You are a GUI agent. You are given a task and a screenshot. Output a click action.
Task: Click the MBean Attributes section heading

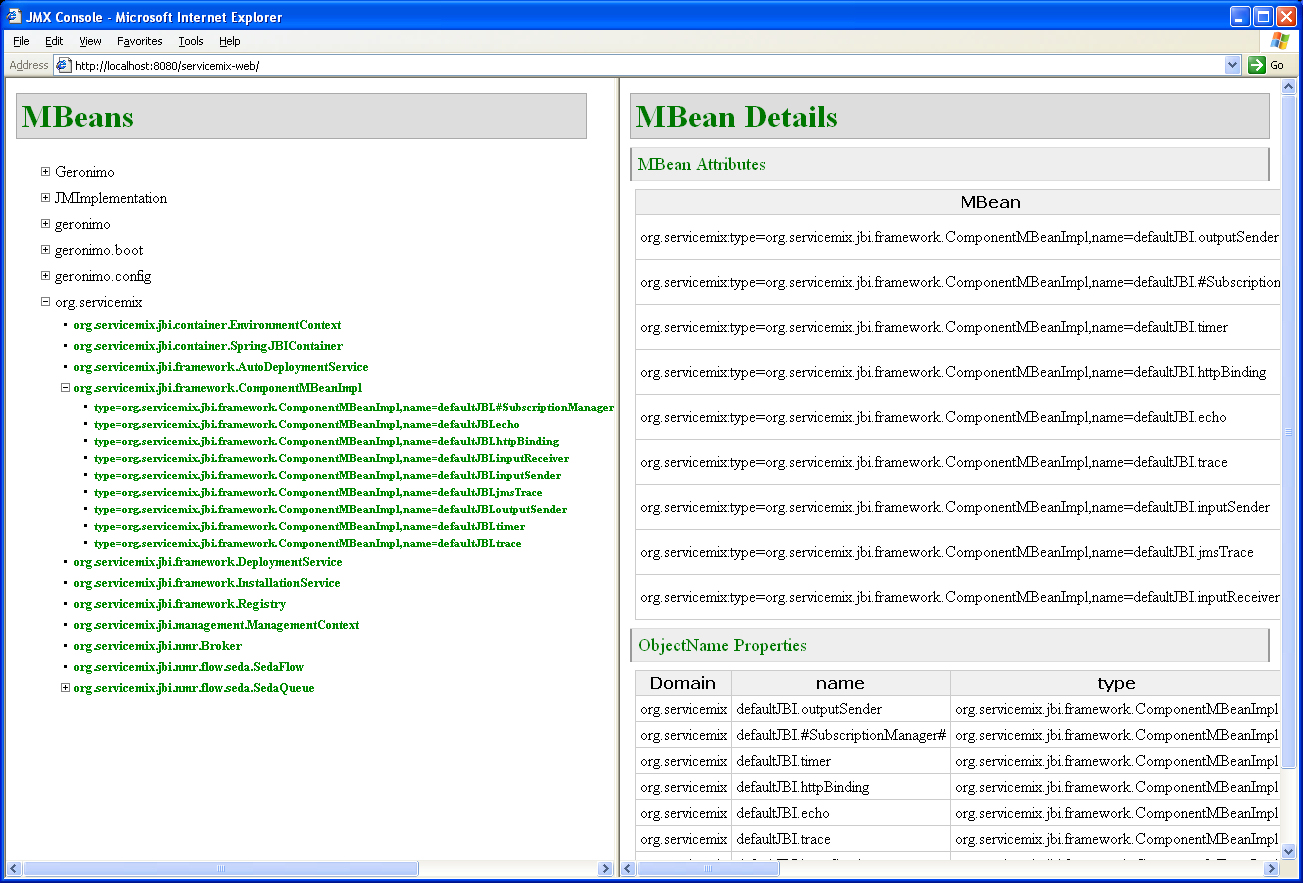click(x=950, y=164)
